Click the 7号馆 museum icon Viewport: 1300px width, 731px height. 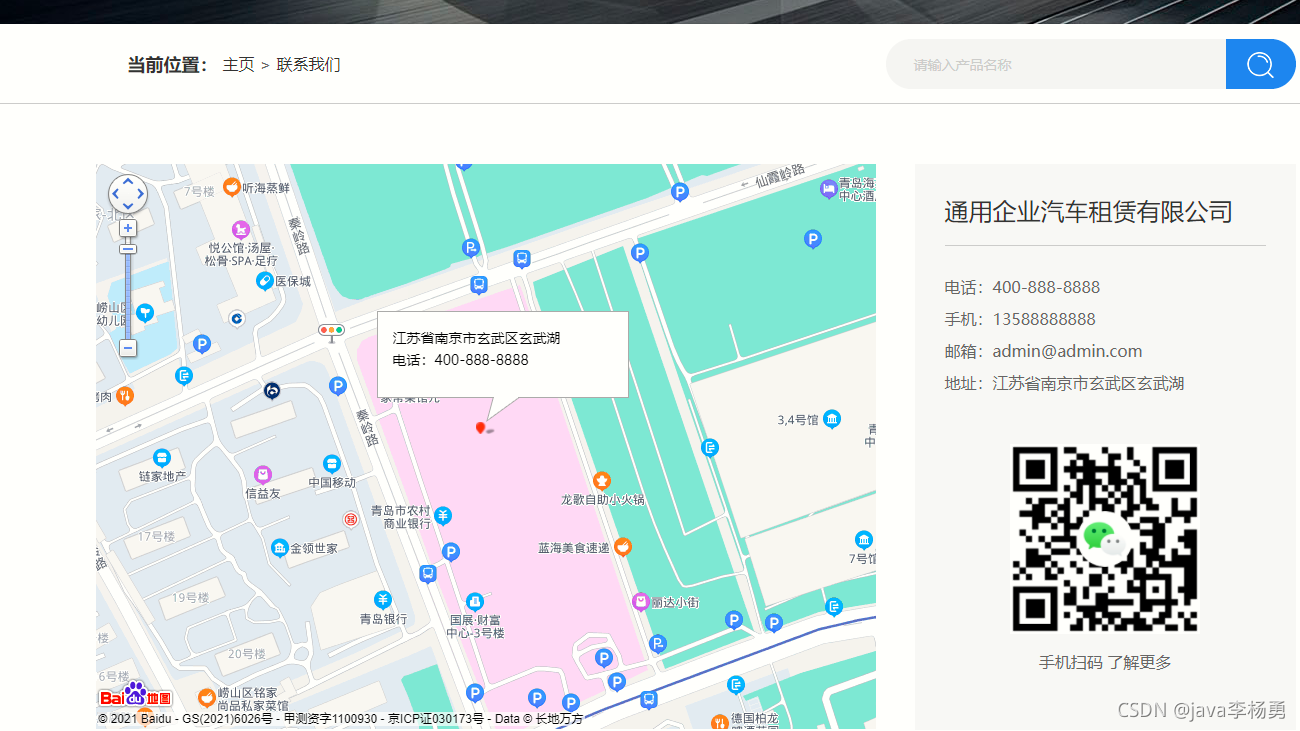863,540
